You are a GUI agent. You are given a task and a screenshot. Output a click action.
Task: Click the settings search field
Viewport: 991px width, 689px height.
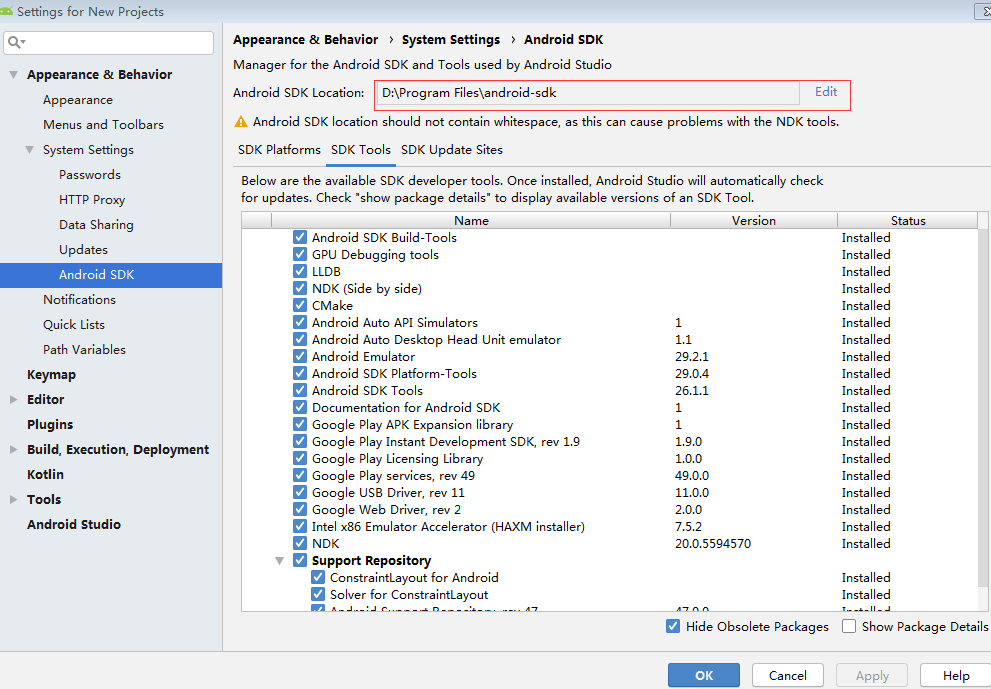pyautogui.click(x=109, y=42)
